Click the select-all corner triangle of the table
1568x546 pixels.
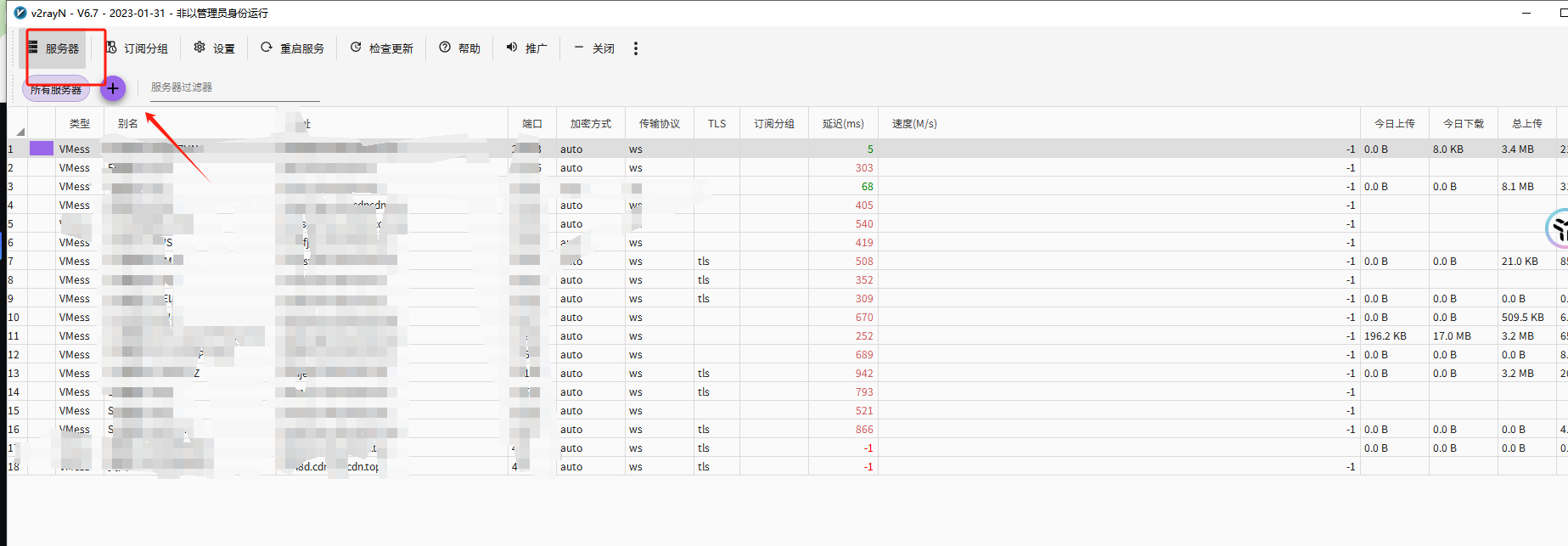[x=20, y=131]
